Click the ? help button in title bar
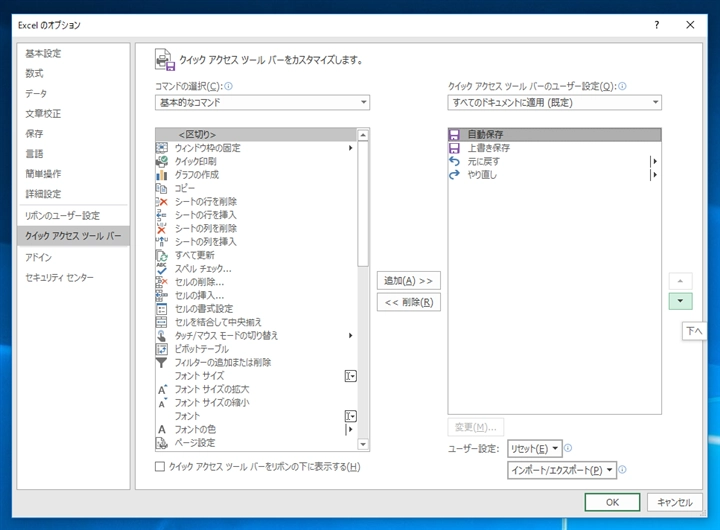720x530 pixels. 657,25
